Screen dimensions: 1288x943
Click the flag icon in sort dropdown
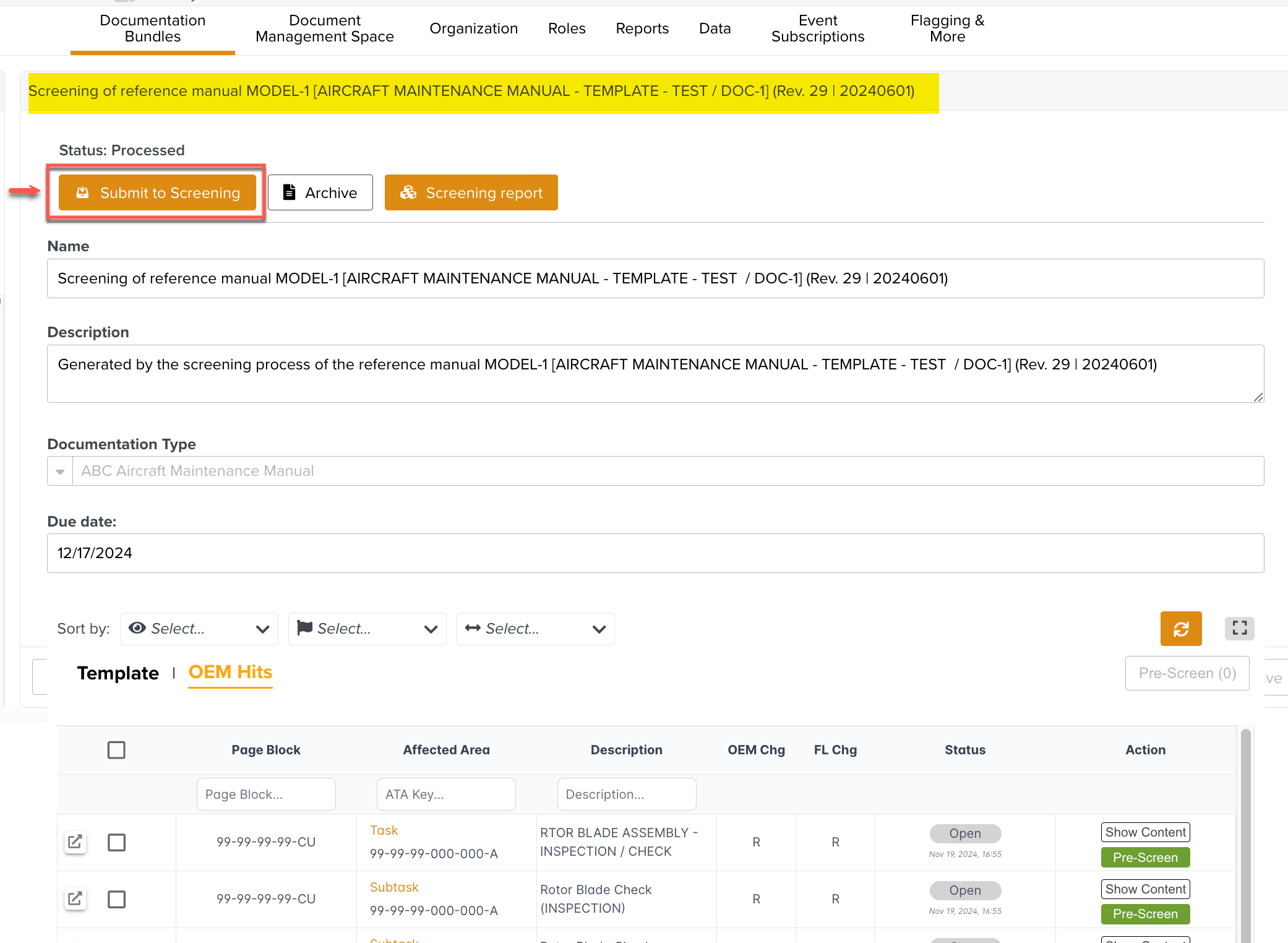coord(304,628)
